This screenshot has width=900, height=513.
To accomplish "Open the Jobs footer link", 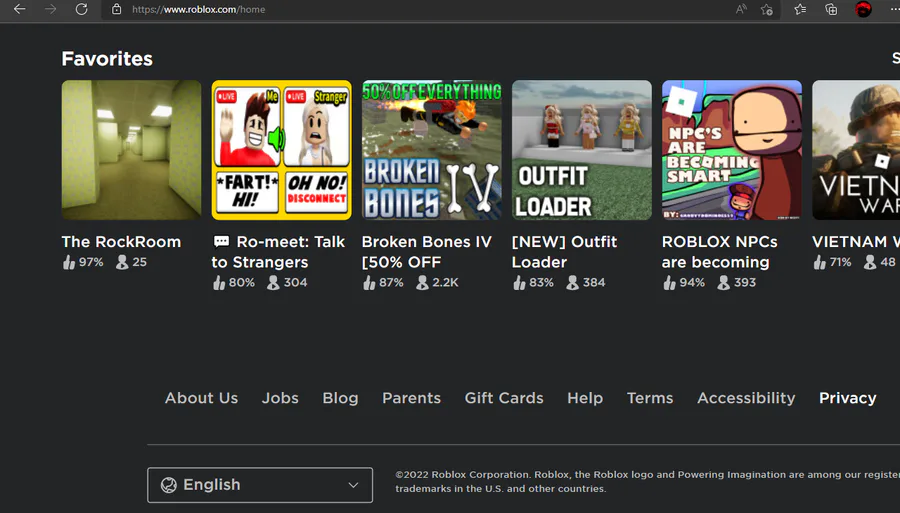I will click(280, 398).
